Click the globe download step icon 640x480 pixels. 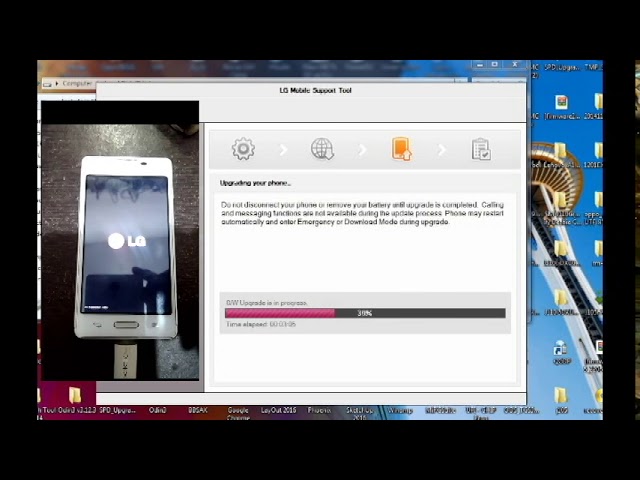(x=322, y=149)
